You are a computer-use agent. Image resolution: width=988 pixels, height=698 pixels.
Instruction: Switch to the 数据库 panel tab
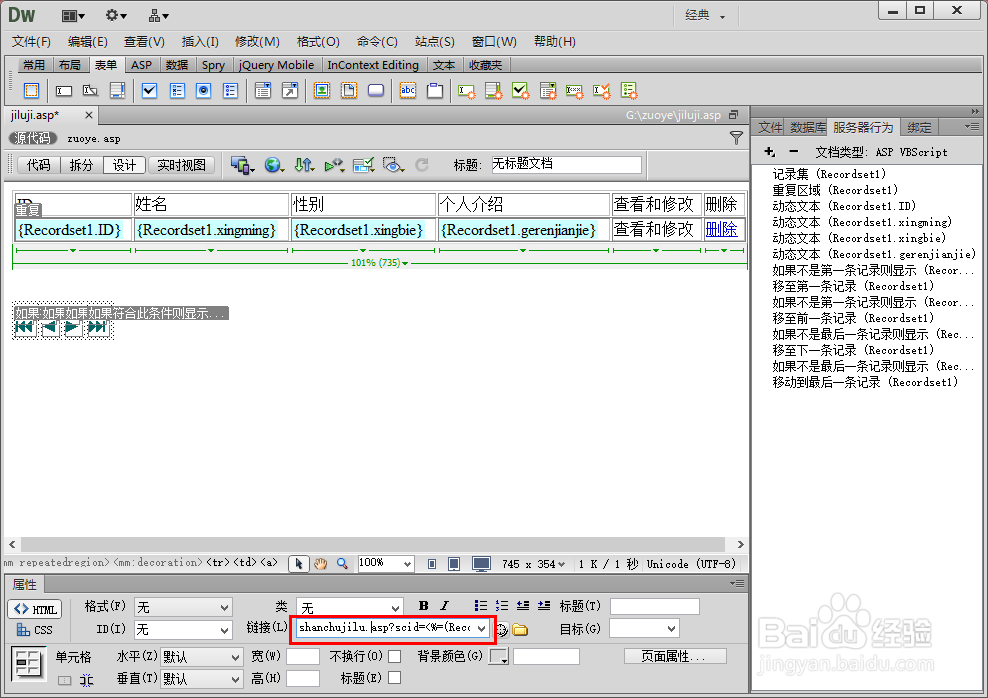pyautogui.click(x=808, y=128)
